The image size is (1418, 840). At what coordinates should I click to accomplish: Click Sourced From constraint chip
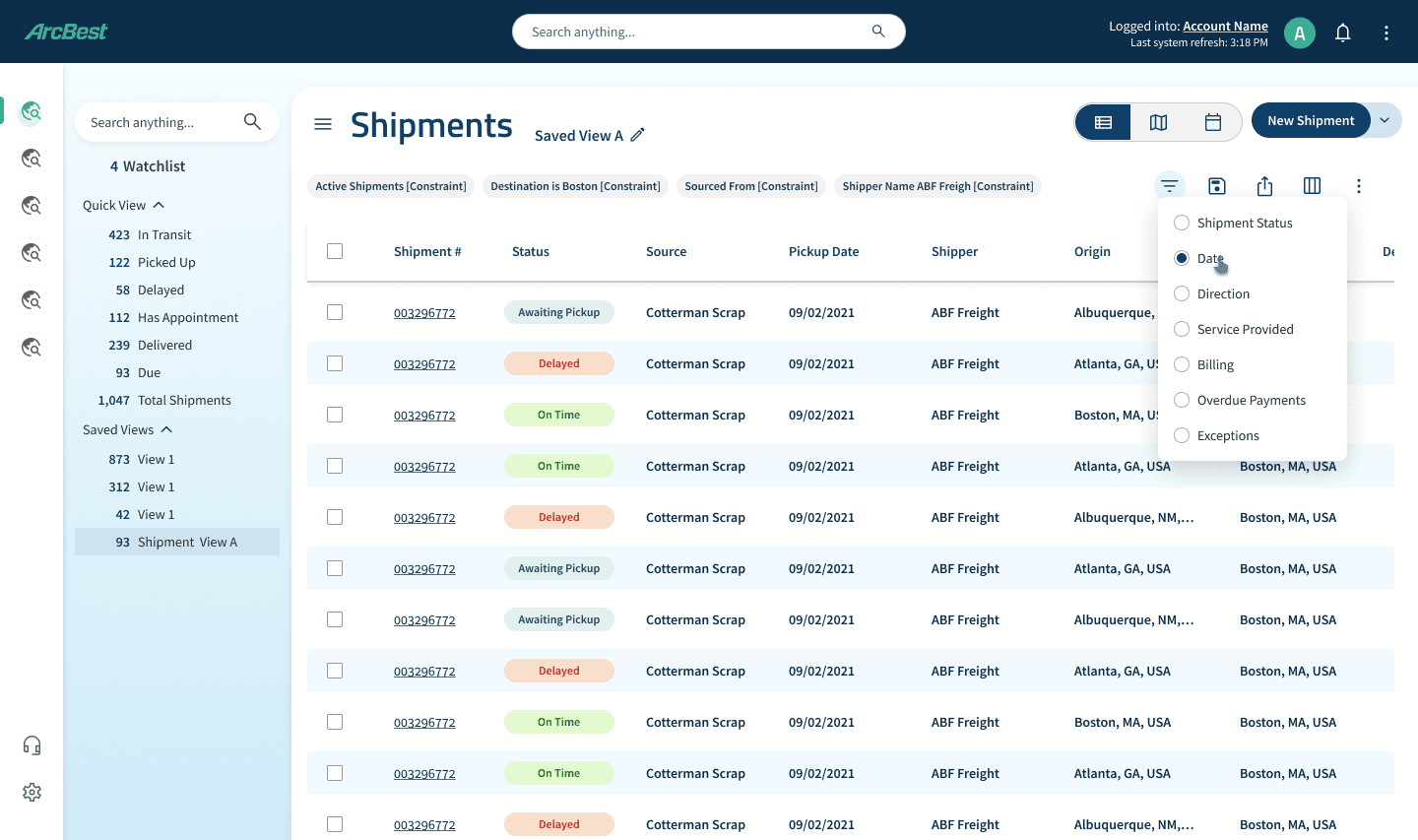[x=751, y=186]
